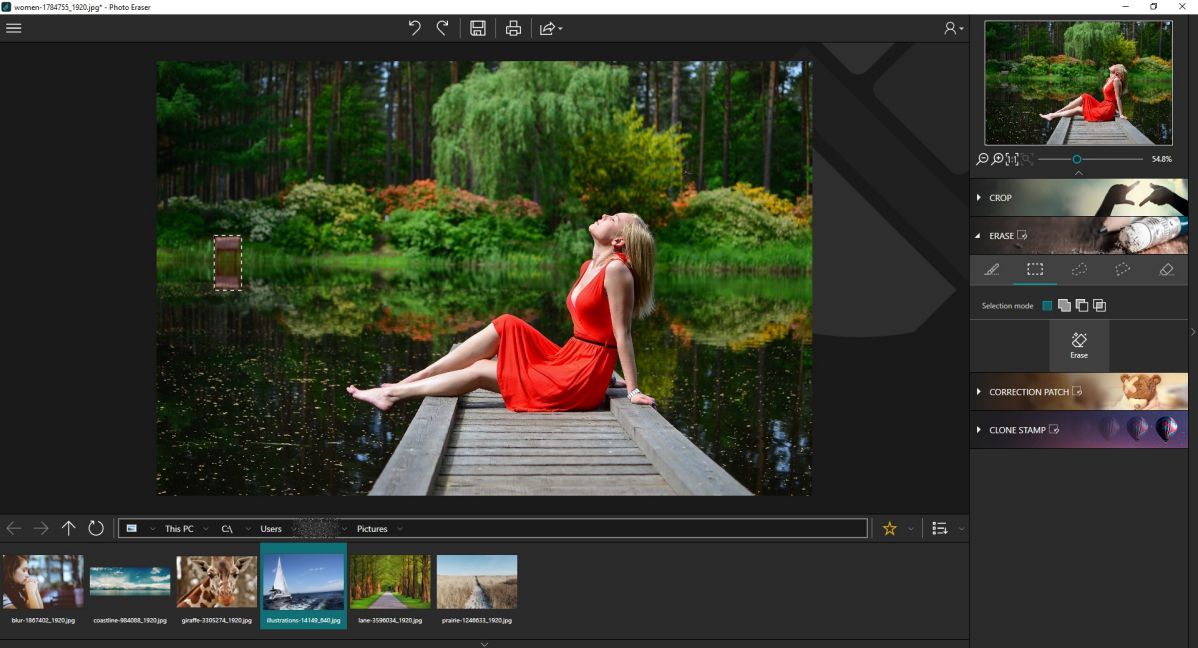1198x648 pixels.
Task: Enable the new selection mode
Action: point(1047,306)
